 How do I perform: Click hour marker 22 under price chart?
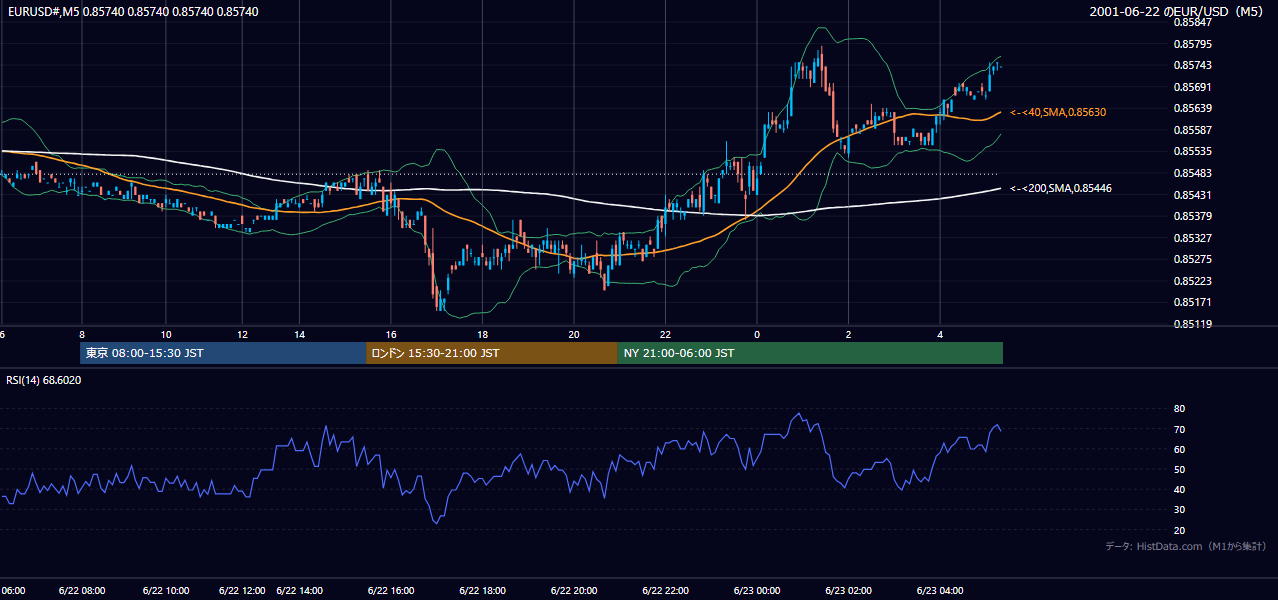point(665,334)
